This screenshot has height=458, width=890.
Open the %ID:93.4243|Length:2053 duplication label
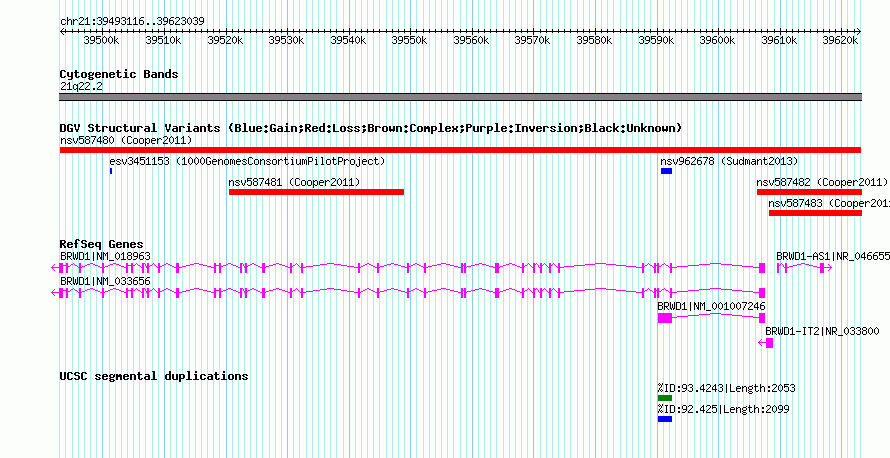[x=727, y=389]
